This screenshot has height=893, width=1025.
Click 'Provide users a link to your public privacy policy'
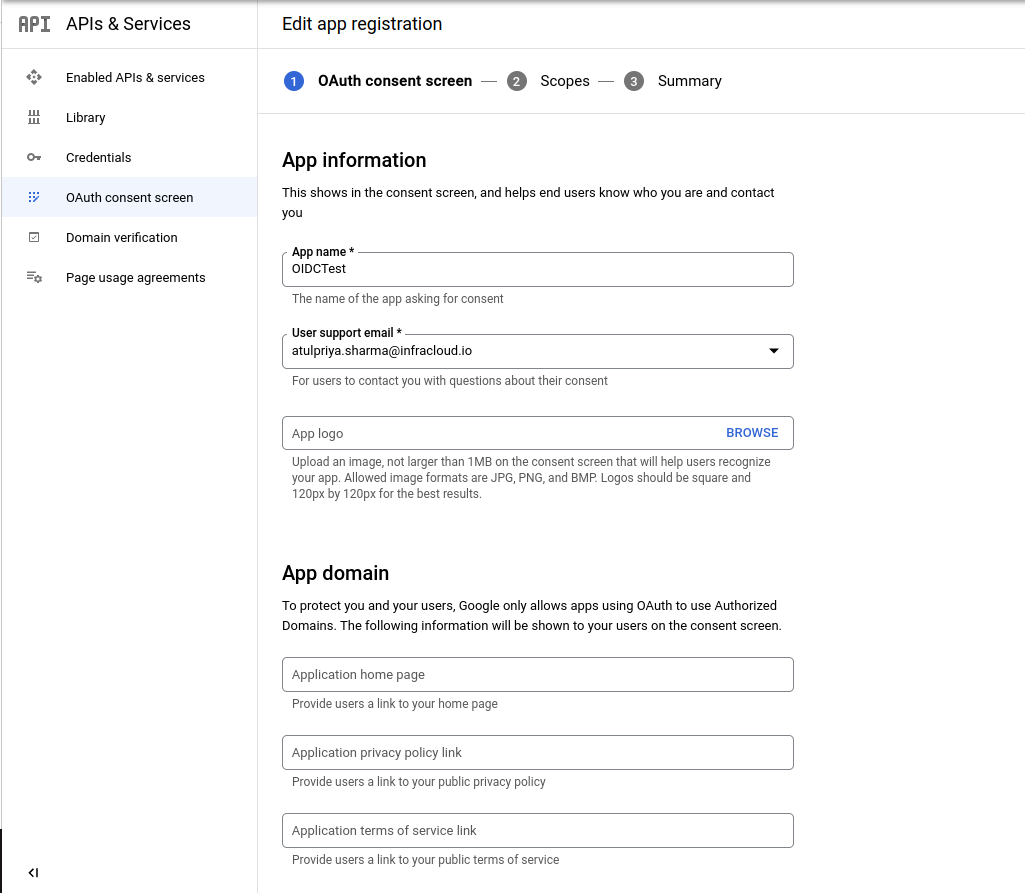(418, 782)
